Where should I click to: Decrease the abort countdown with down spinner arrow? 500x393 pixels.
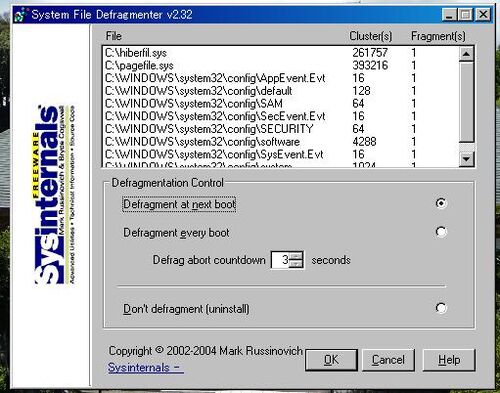pyautogui.click(x=296, y=264)
